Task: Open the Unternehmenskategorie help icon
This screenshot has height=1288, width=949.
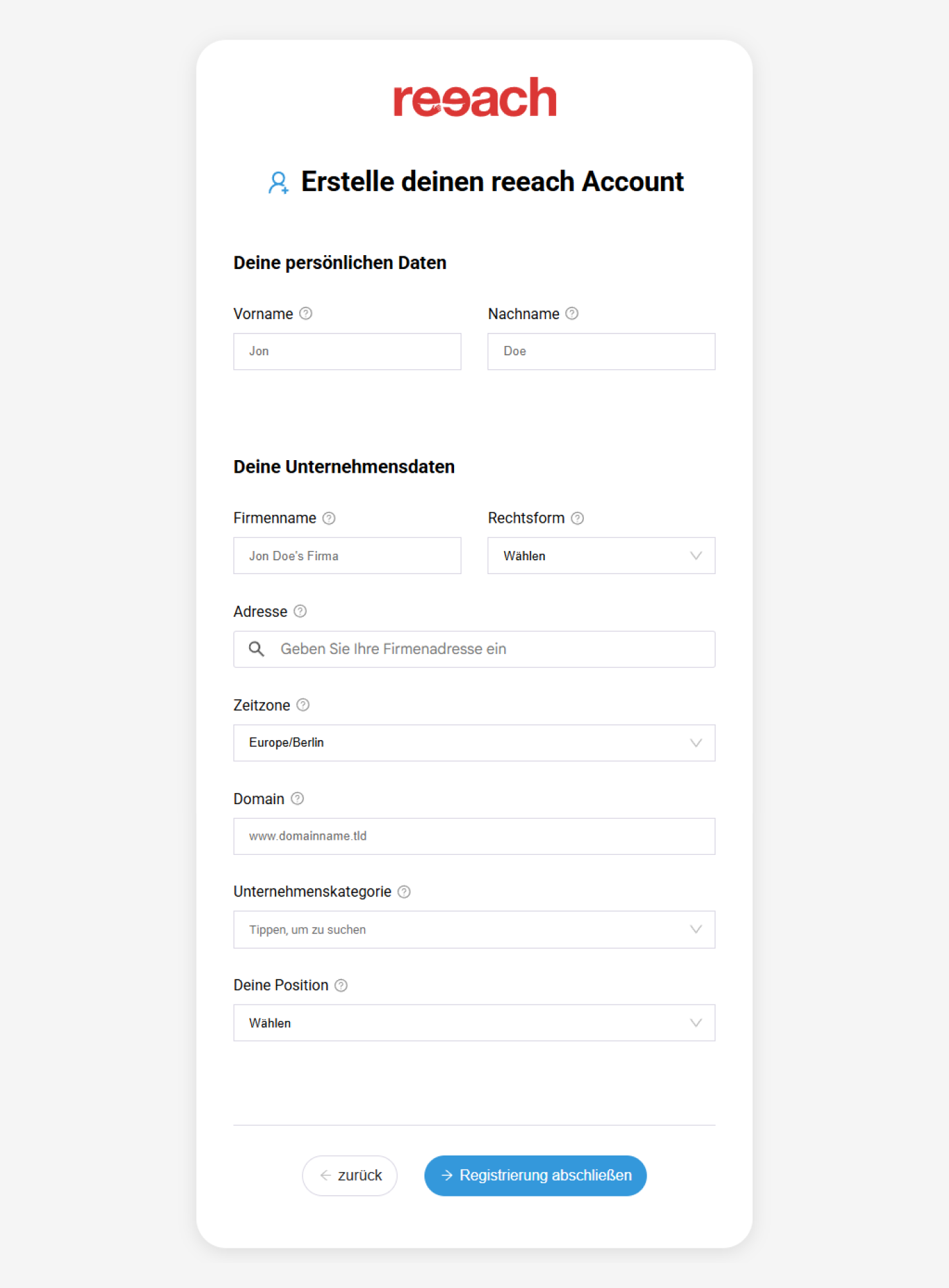Action: [x=404, y=892]
